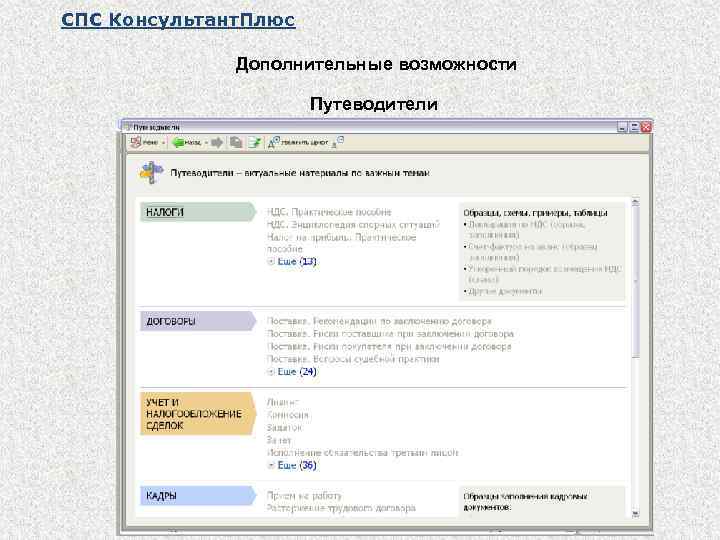Decrease font size small A icon

point(338,142)
